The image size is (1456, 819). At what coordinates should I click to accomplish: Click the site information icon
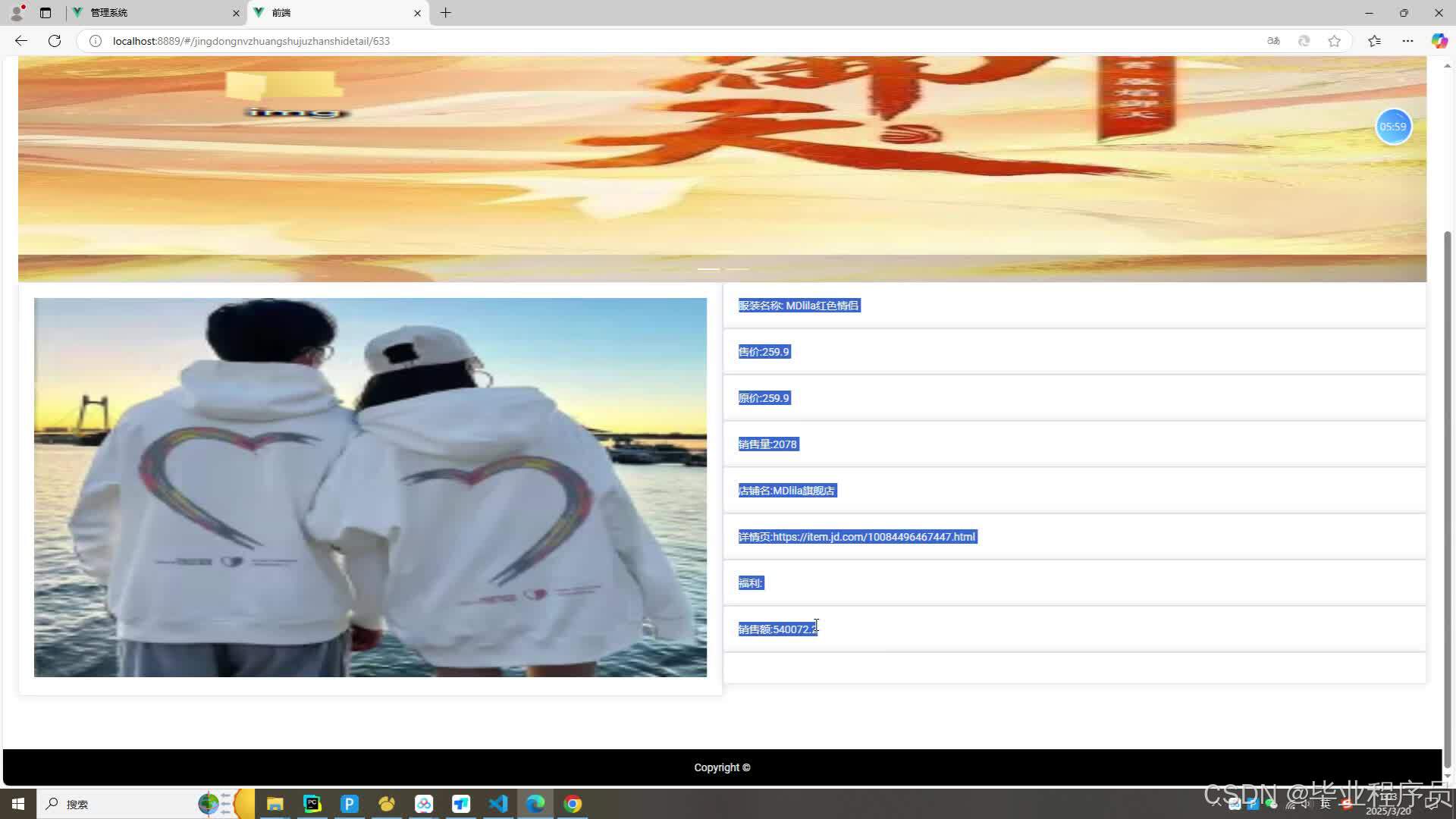[96, 41]
